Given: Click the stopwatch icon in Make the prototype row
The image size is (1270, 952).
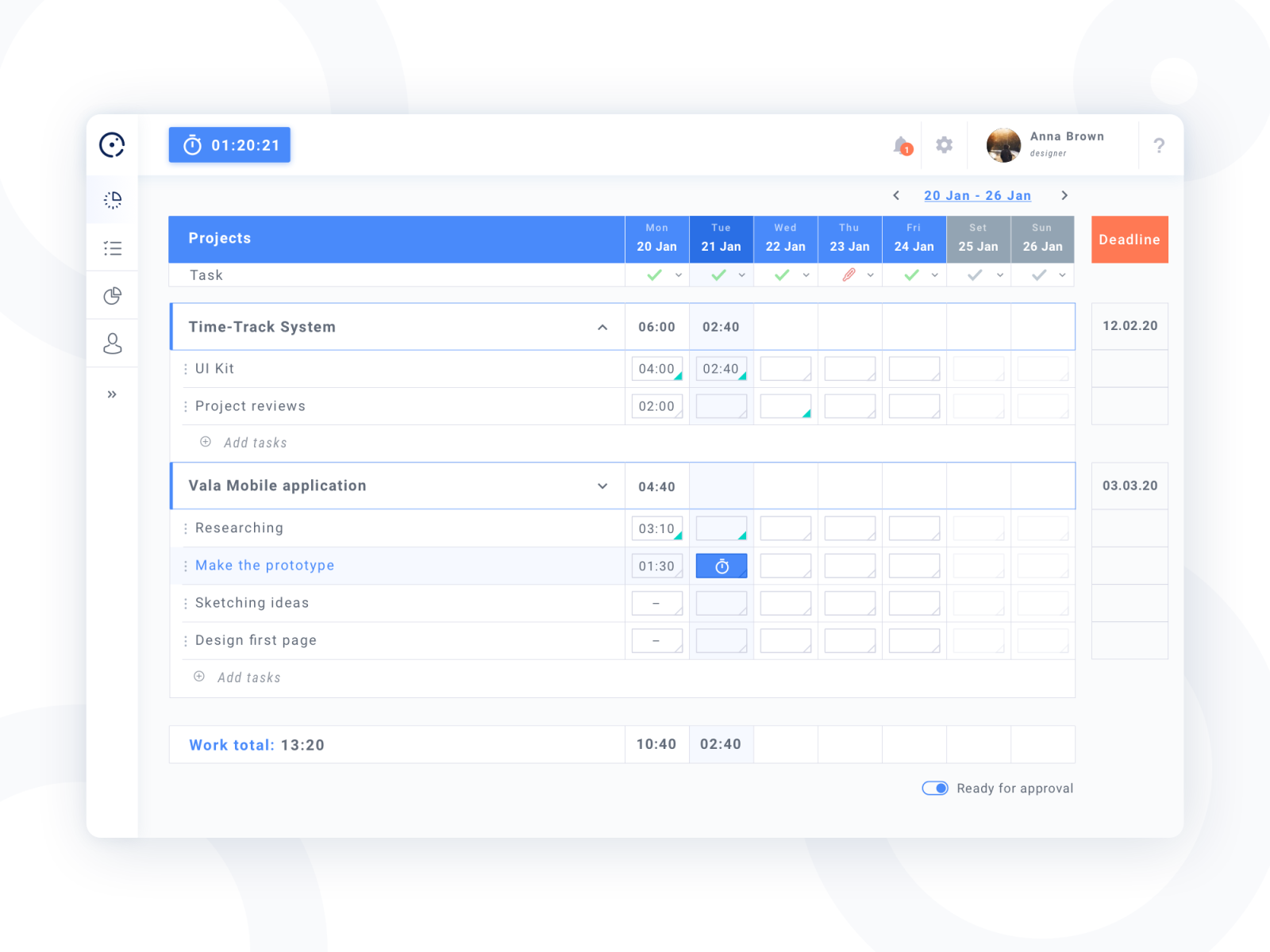Looking at the screenshot, I should point(721,566).
